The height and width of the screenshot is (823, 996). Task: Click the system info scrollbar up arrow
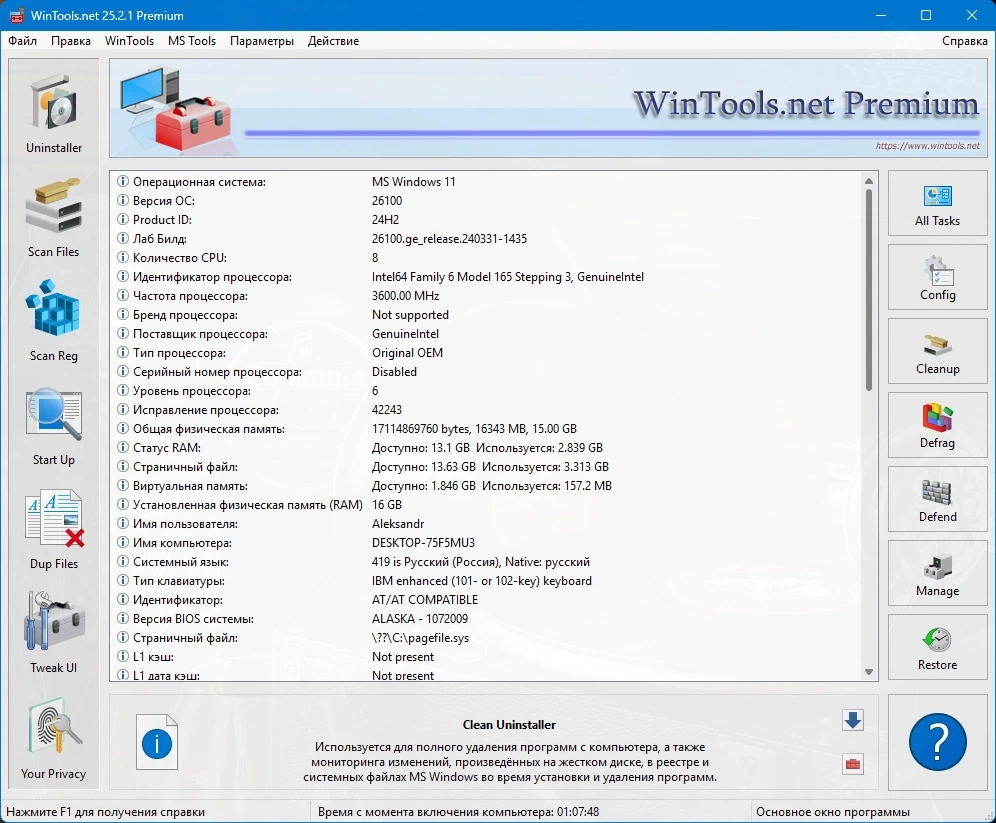[868, 181]
